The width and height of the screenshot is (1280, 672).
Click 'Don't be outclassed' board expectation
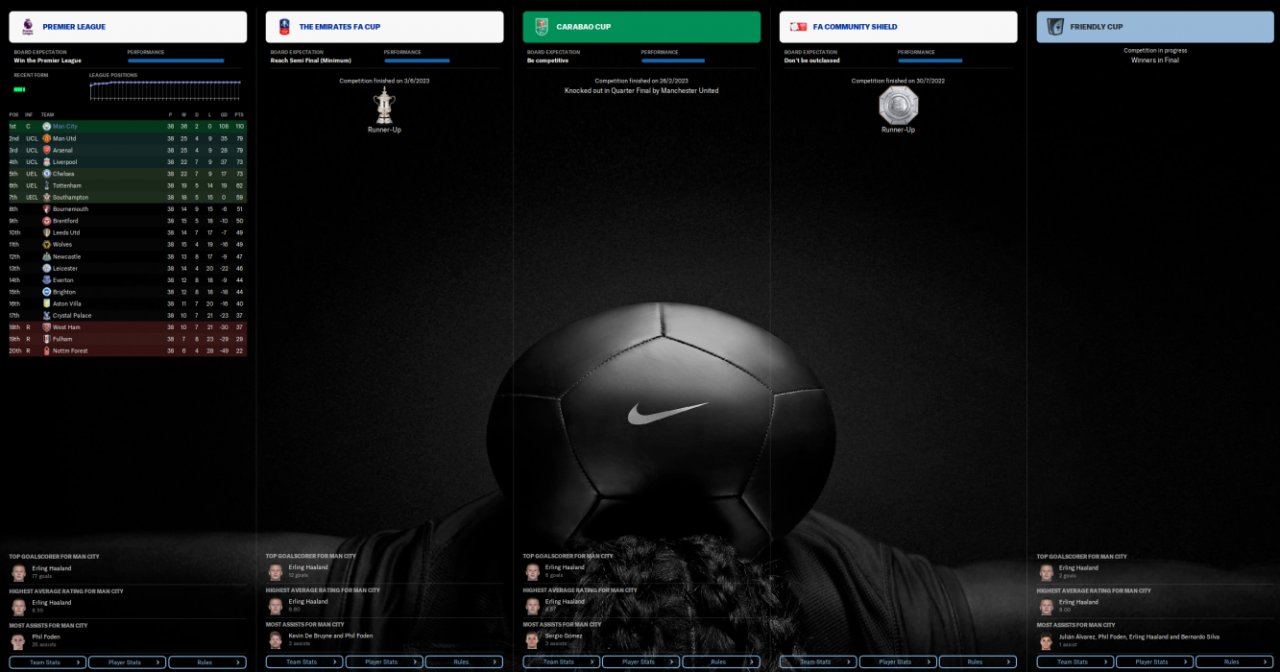tap(812, 60)
